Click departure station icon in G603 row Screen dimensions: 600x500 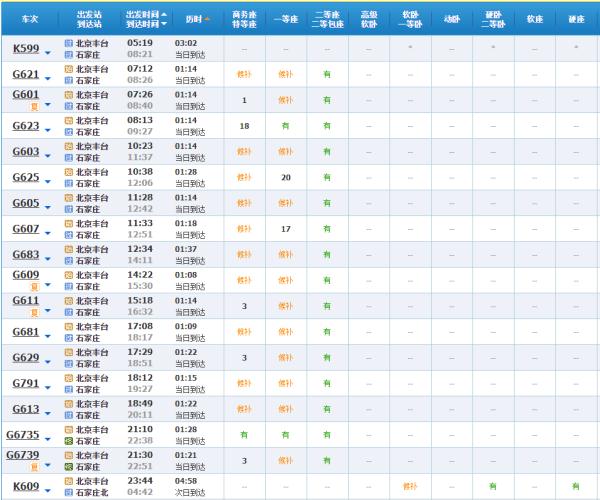pyautogui.click(x=68, y=146)
